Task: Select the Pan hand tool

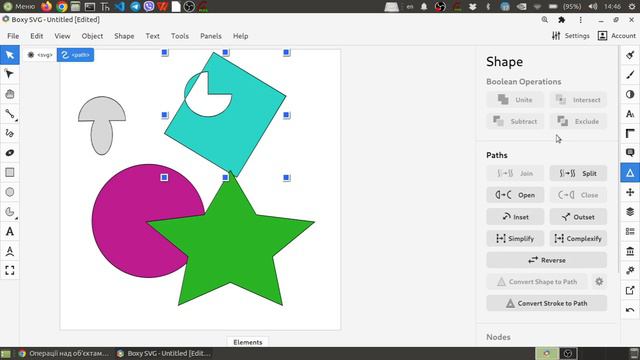Action: [10, 94]
